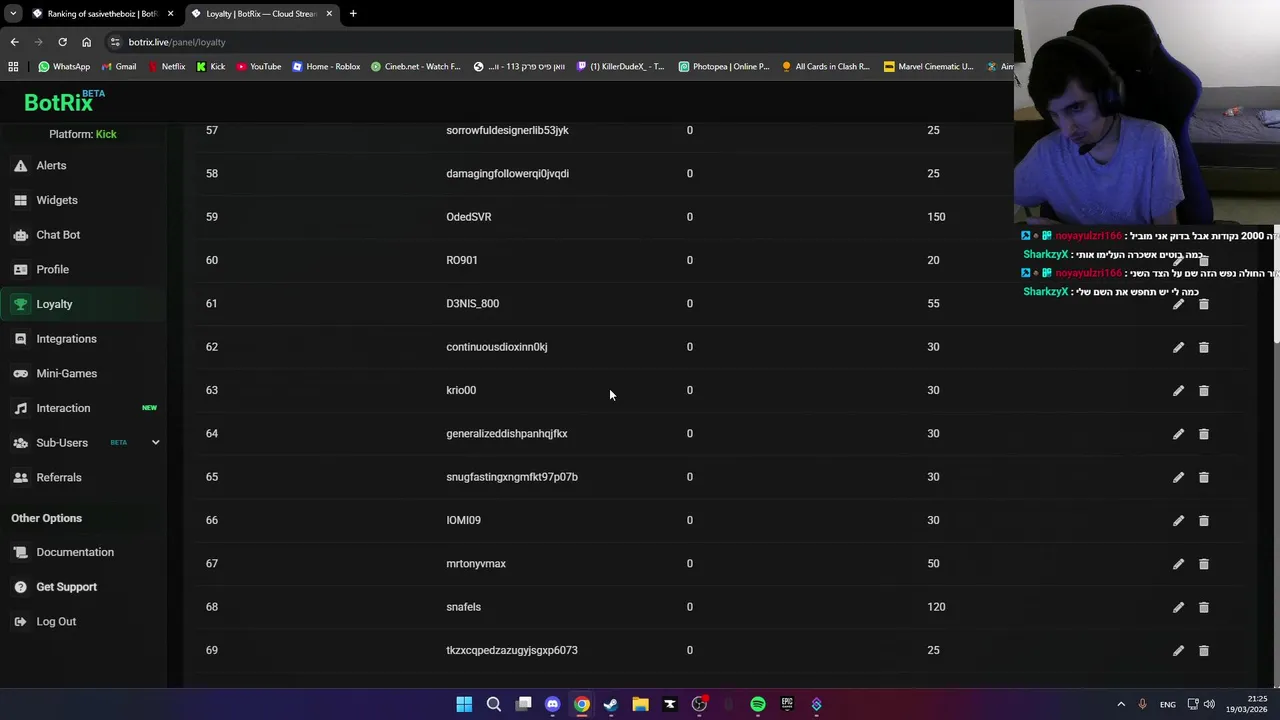The image size is (1280, 720).
Task: Open the tab search dropdown
Action: 12,14
